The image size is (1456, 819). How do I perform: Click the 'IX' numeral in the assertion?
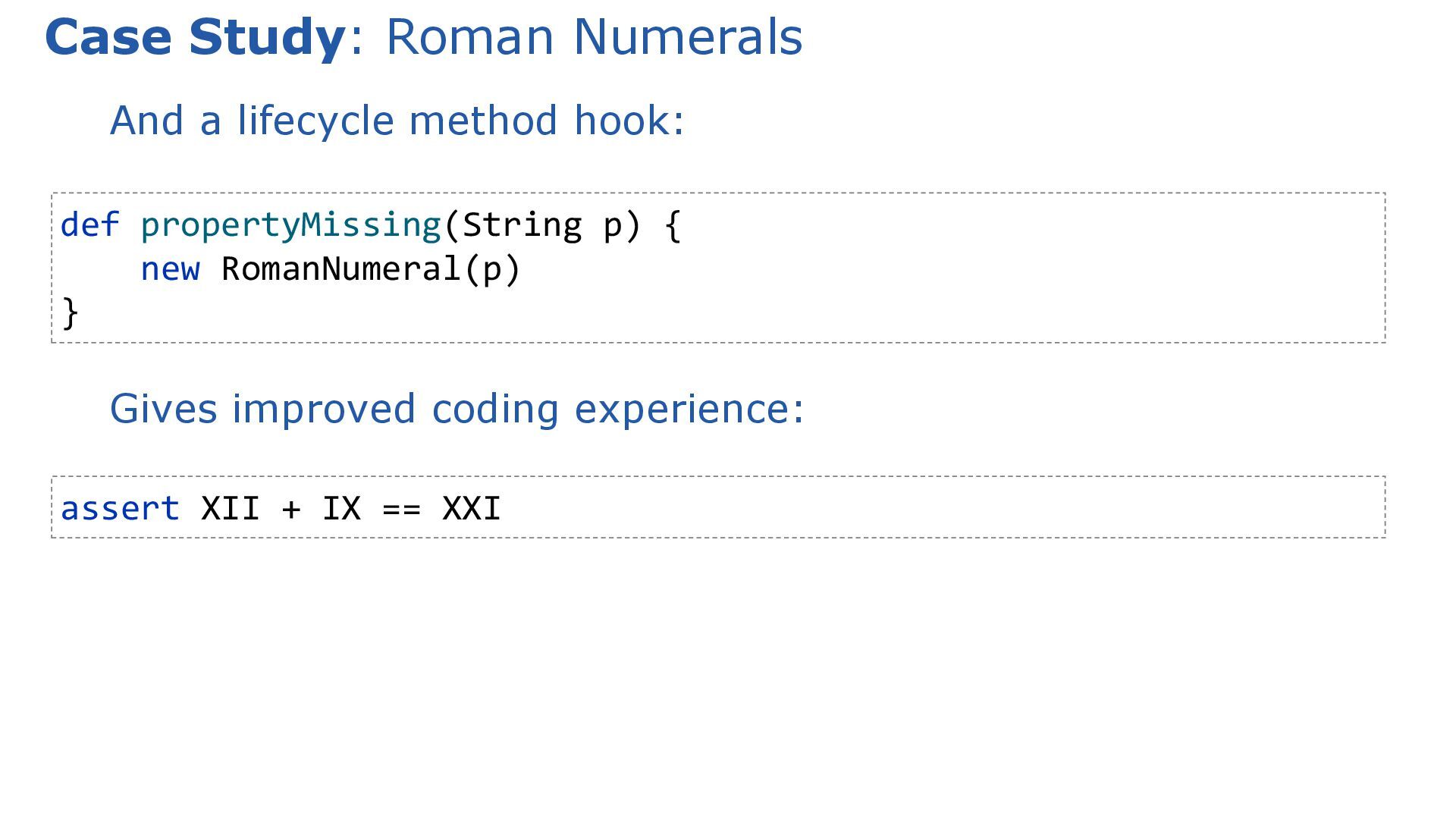point(341,508)
